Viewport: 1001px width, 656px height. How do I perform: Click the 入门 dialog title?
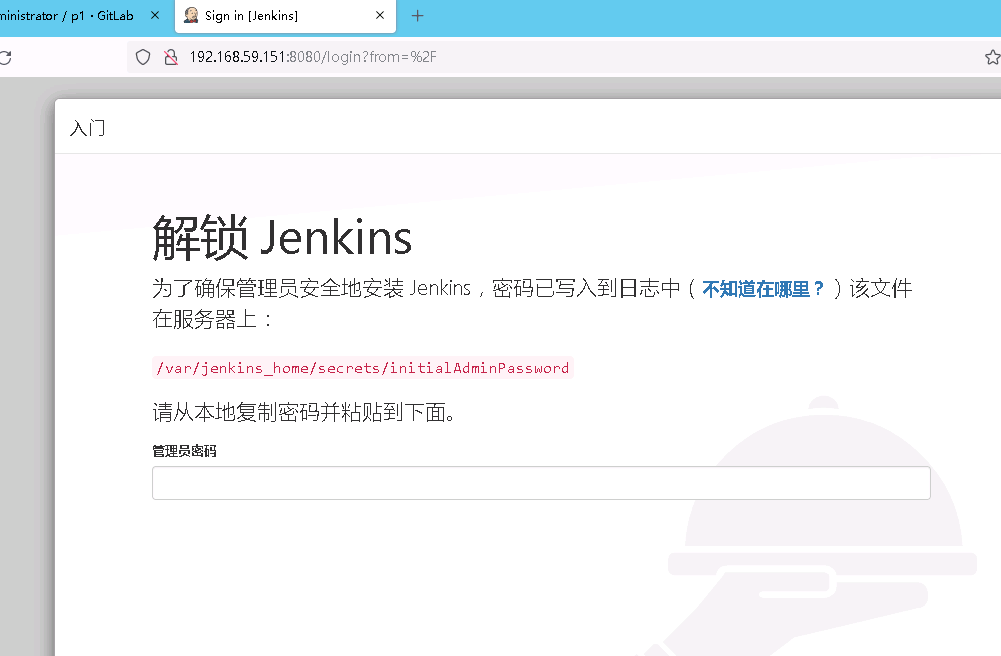click(87, 128)
